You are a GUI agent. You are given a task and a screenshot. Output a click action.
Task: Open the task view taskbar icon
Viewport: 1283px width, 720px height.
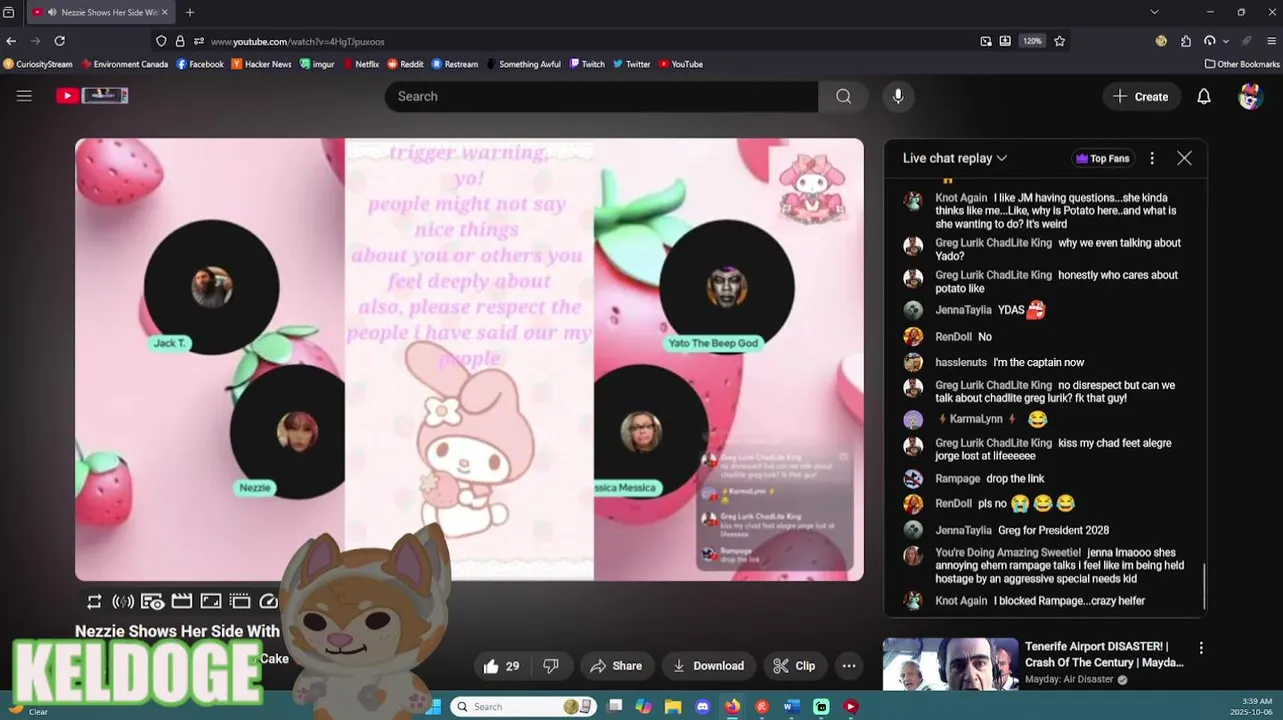(615, 706)
